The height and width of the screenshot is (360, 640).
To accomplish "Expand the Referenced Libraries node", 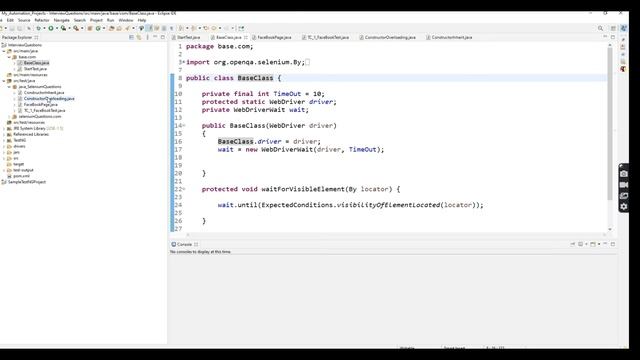I will click(4, 134).
